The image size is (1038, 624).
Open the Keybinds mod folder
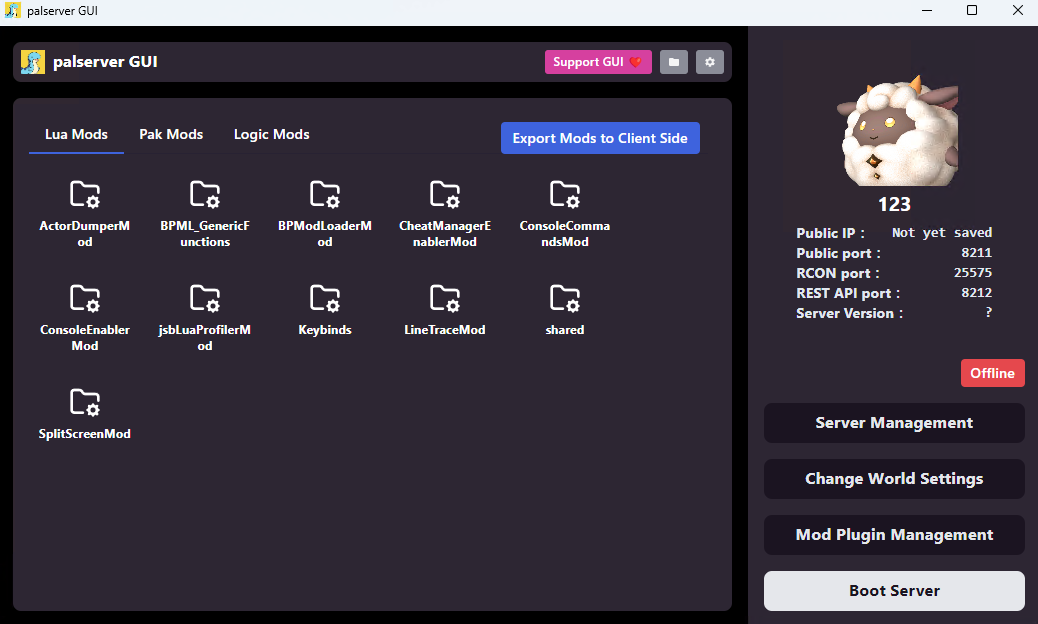tap(324, 298)
